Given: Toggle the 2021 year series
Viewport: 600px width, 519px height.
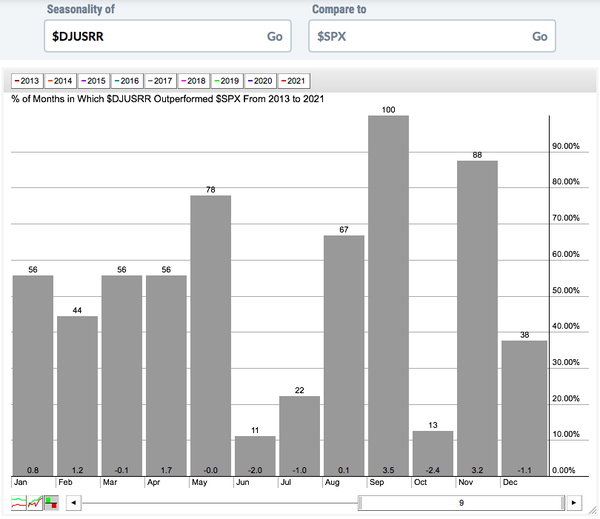Looking at the screenshot, I should [x=291, y=79].
